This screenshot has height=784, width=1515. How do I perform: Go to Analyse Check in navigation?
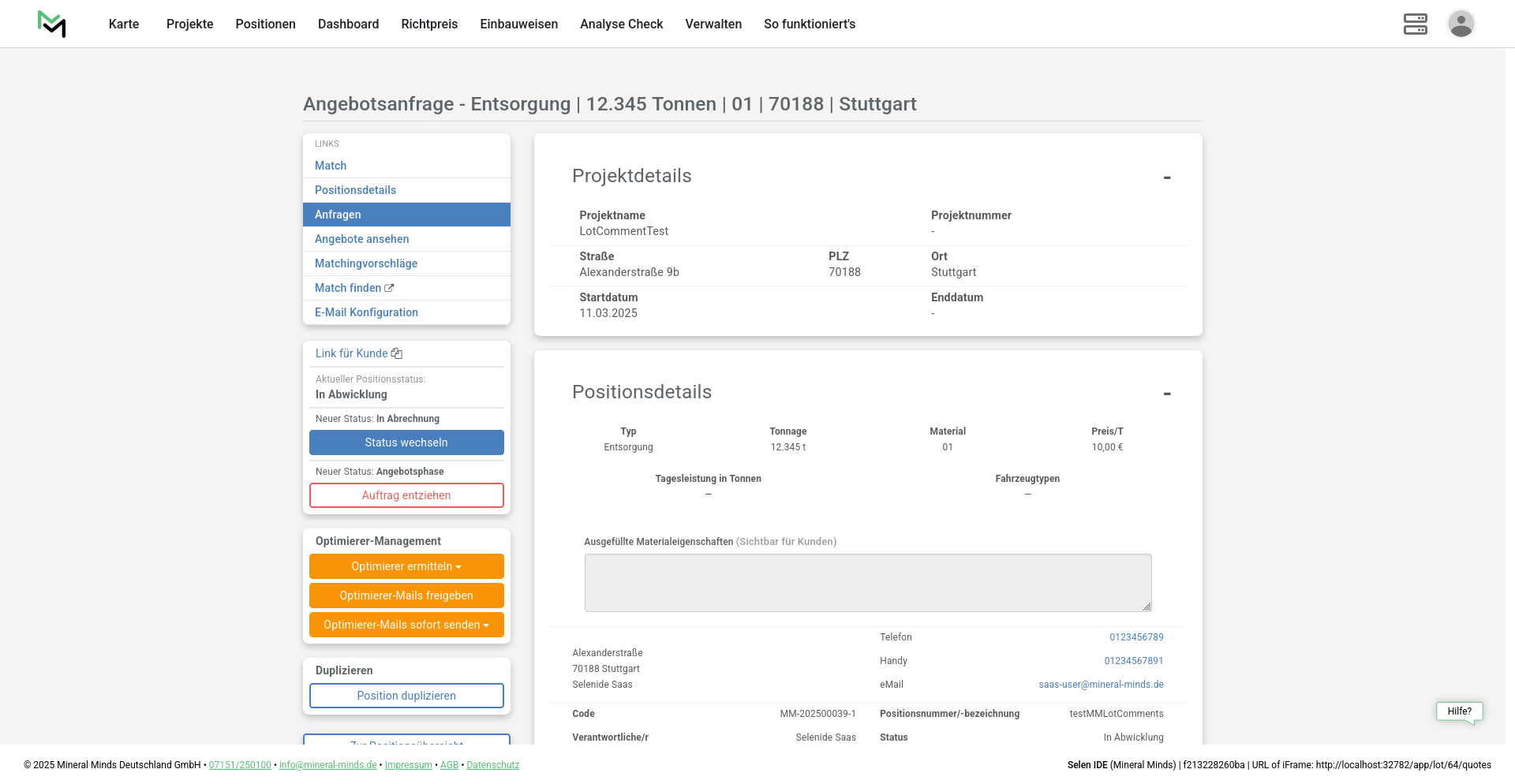tap(621, 24)
